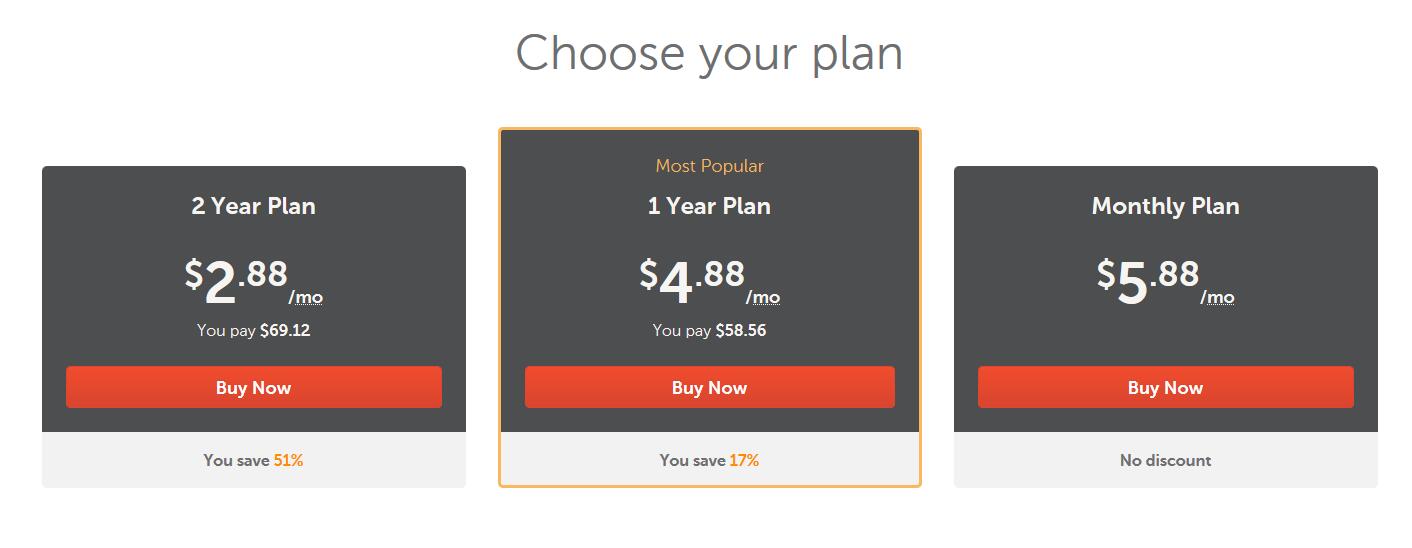Click the /mo abbreviation under $2.88
The width and height of the screenshot is (1412, 548).
click(x=306, y=297)
